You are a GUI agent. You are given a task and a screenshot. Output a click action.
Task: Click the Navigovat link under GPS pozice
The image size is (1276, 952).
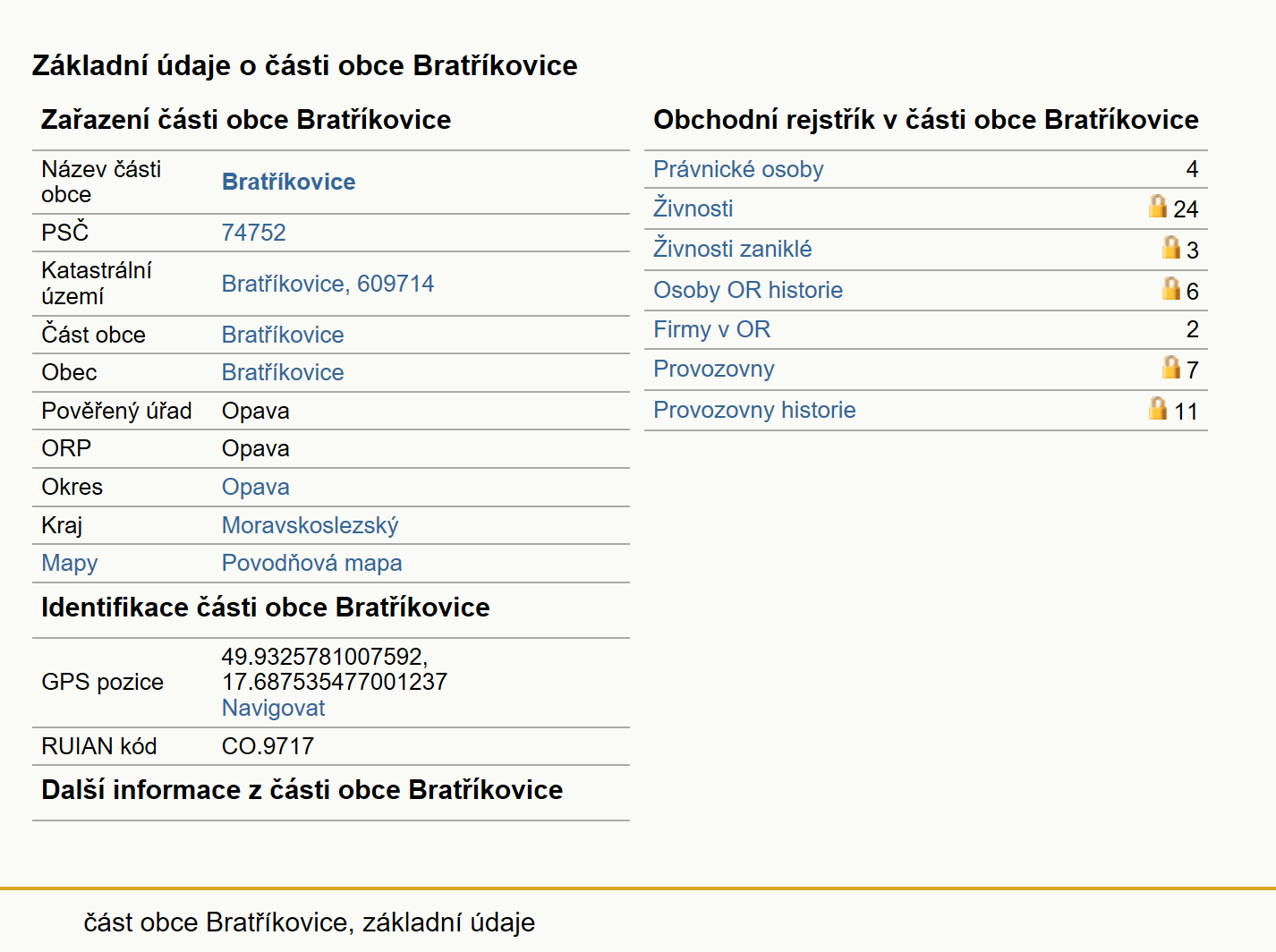click(x=274, y=708)
